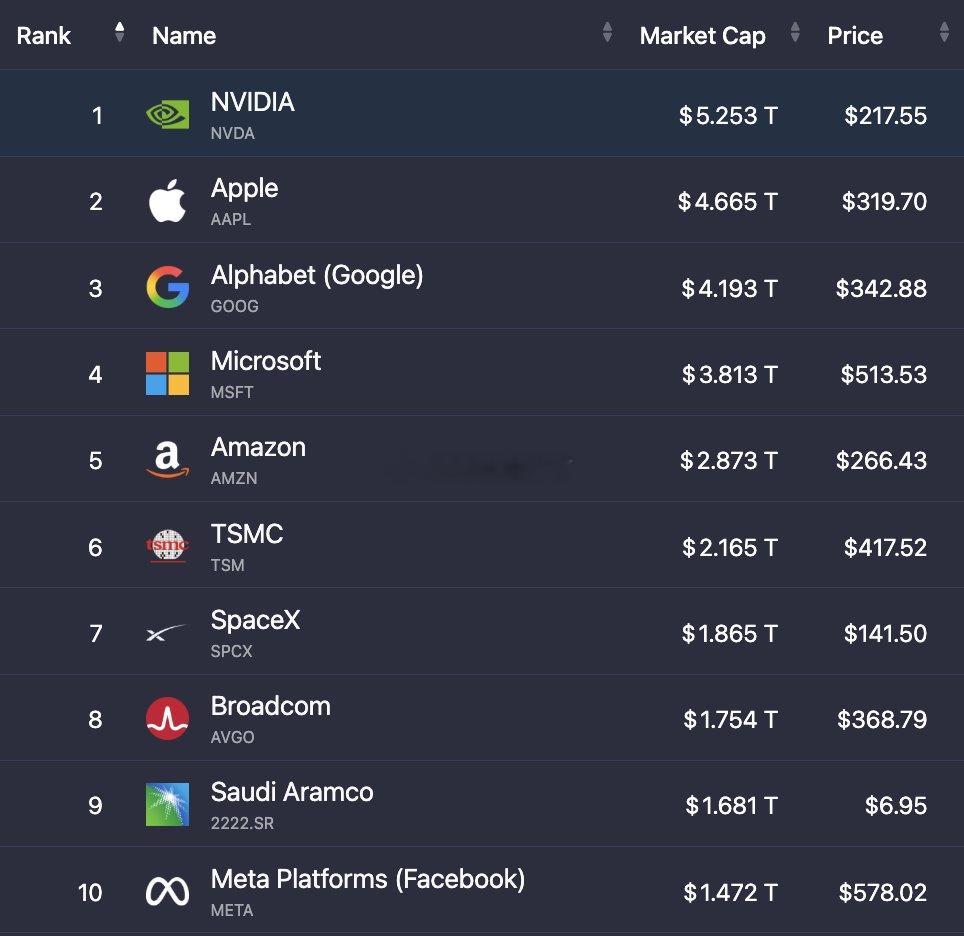
Task: Open the Alphabet (Google) company link
Action: (x=317, y=276)
